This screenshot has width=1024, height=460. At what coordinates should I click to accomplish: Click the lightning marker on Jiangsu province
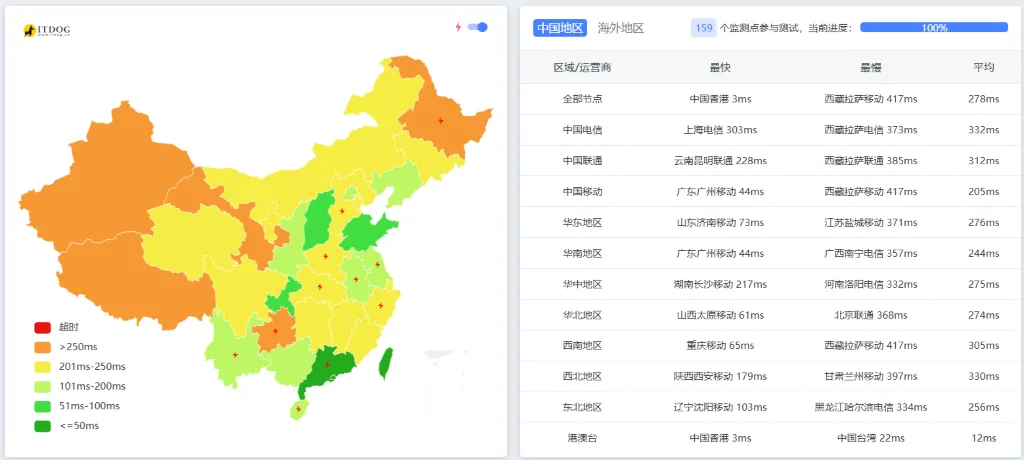[377, 265]
